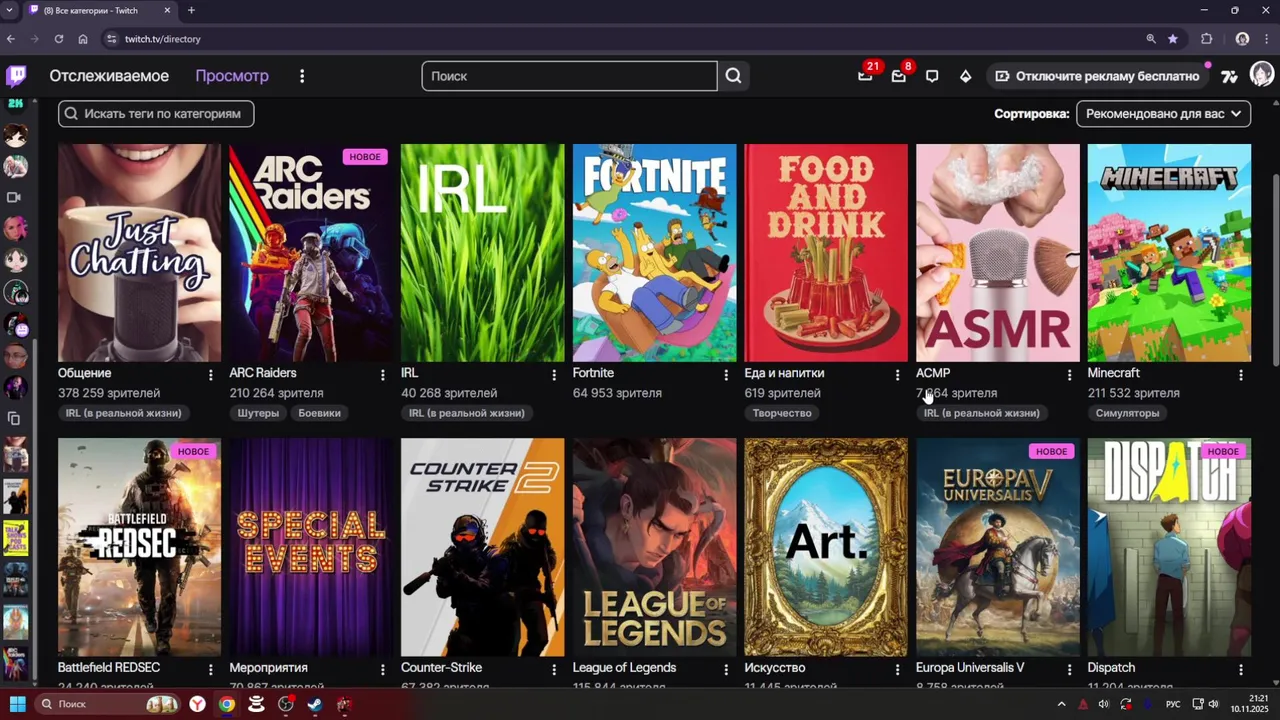Open the Turbo icon beside ad-free button
This screenshot has width=1280, height=720.
(1229, 76)
